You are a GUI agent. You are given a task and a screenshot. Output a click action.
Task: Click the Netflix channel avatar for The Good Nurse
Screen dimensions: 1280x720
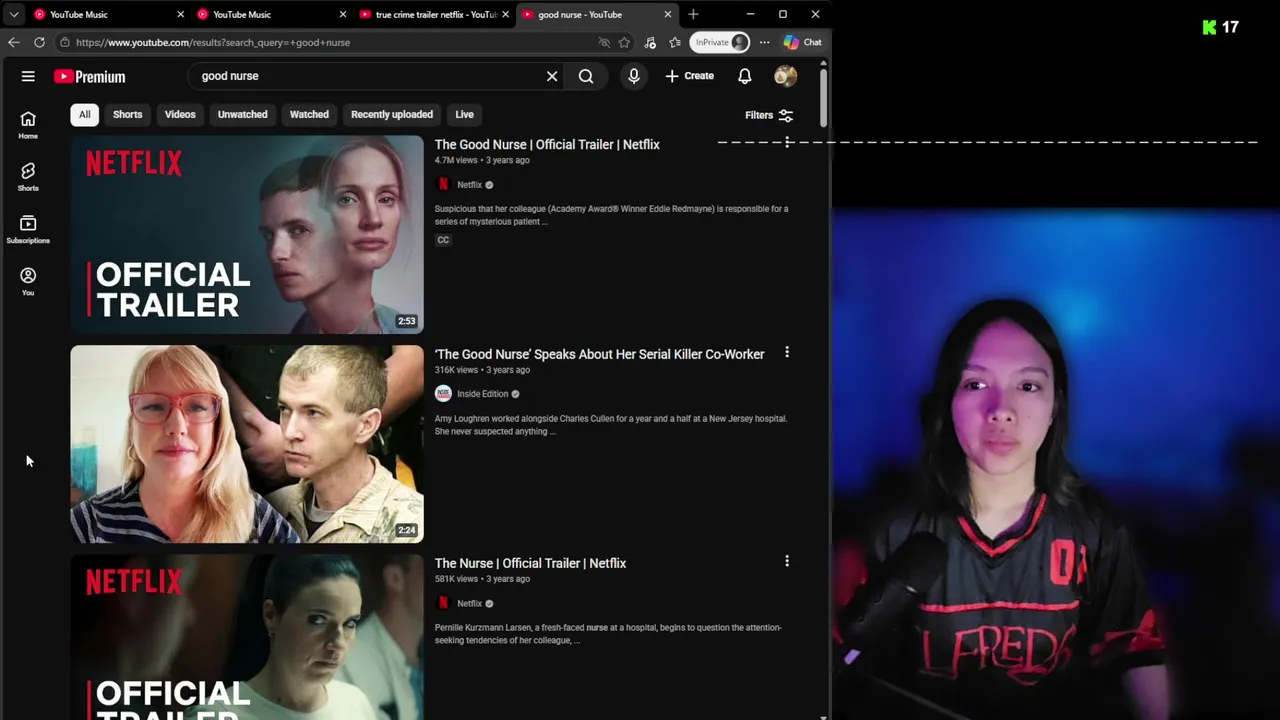[443, 184]
